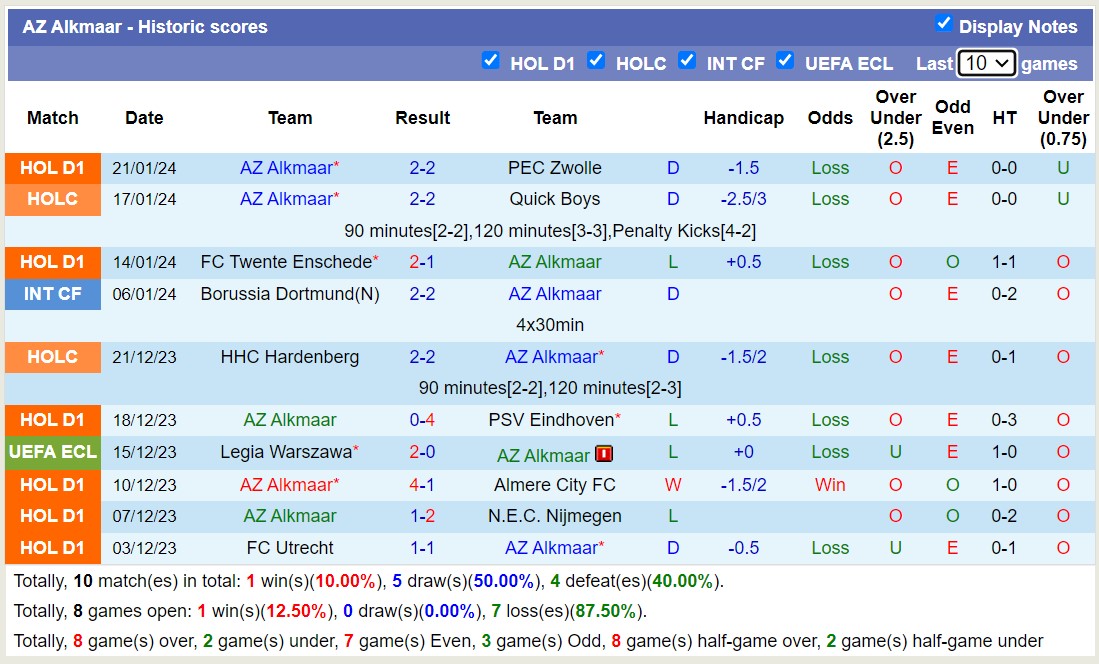Click the HOLC badge on the HHC Hardenberg row
This screenshot has height=664, width=1099.
pos(52,357)
